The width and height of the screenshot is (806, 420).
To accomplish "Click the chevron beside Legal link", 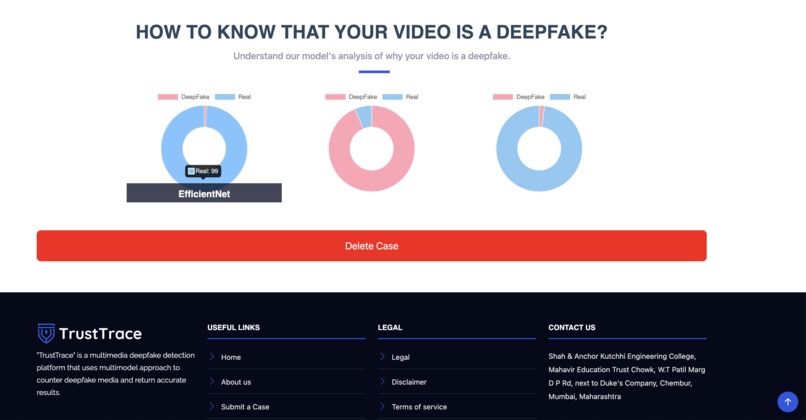I will click(382, 357).
